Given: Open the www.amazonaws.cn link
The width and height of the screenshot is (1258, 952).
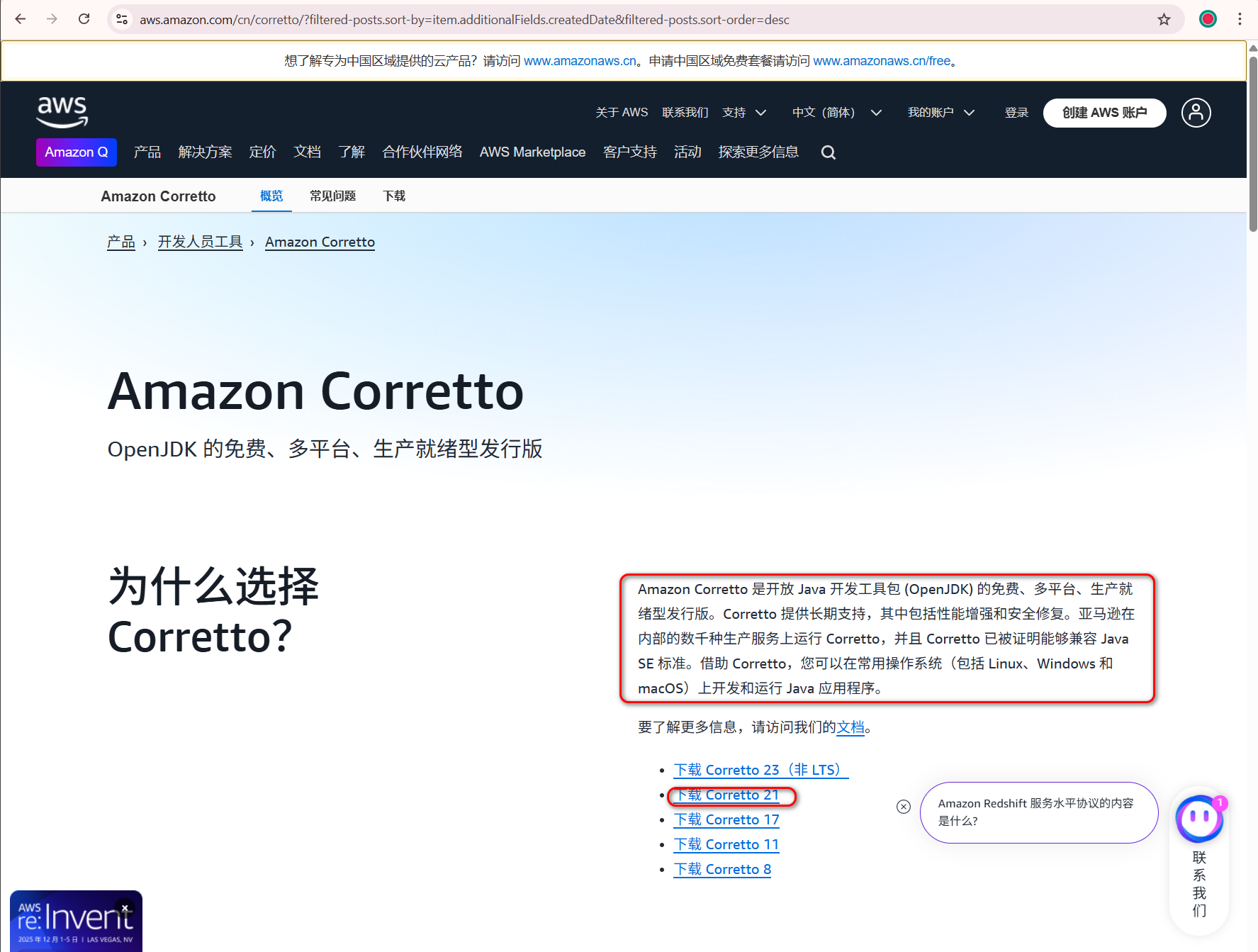Looking at the screenshot, I should [x=580, y=61].
